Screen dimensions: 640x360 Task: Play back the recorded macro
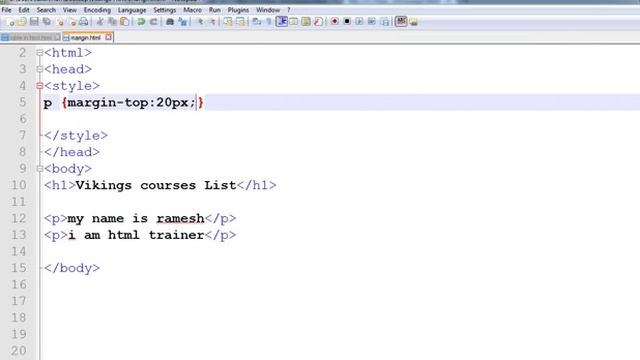359,22
